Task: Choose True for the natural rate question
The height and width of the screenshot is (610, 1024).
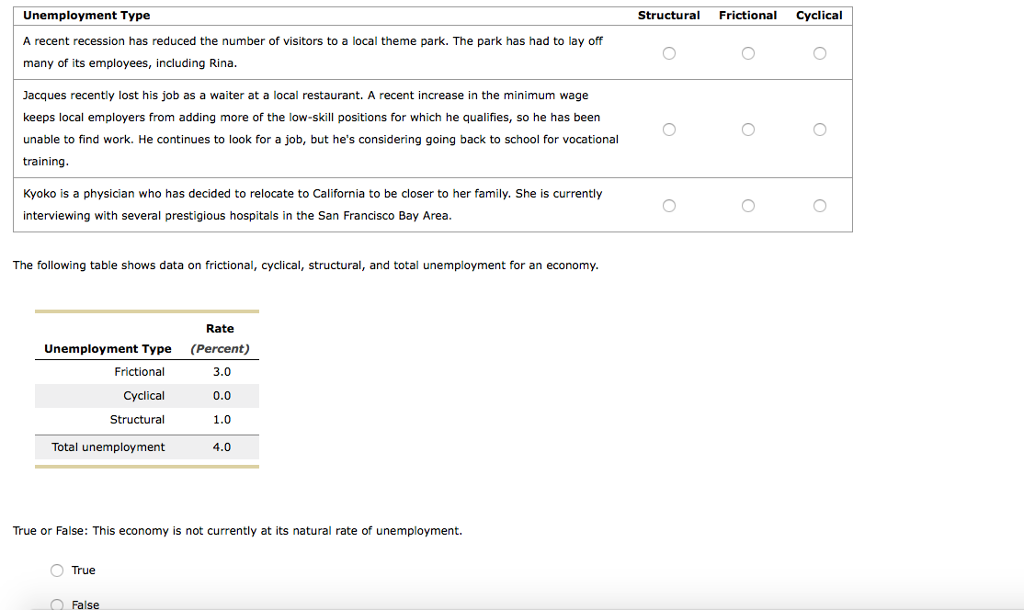Action: pos(57,570)
